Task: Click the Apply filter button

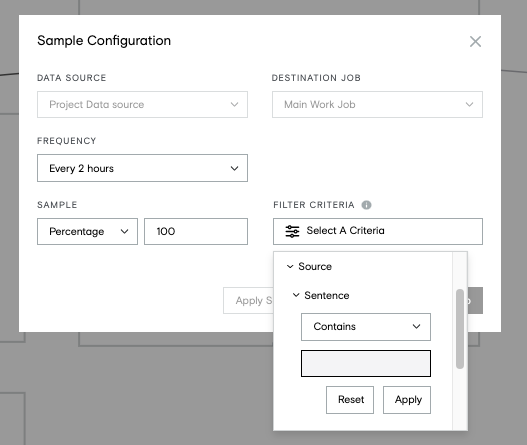Action: tap(407, 400)
